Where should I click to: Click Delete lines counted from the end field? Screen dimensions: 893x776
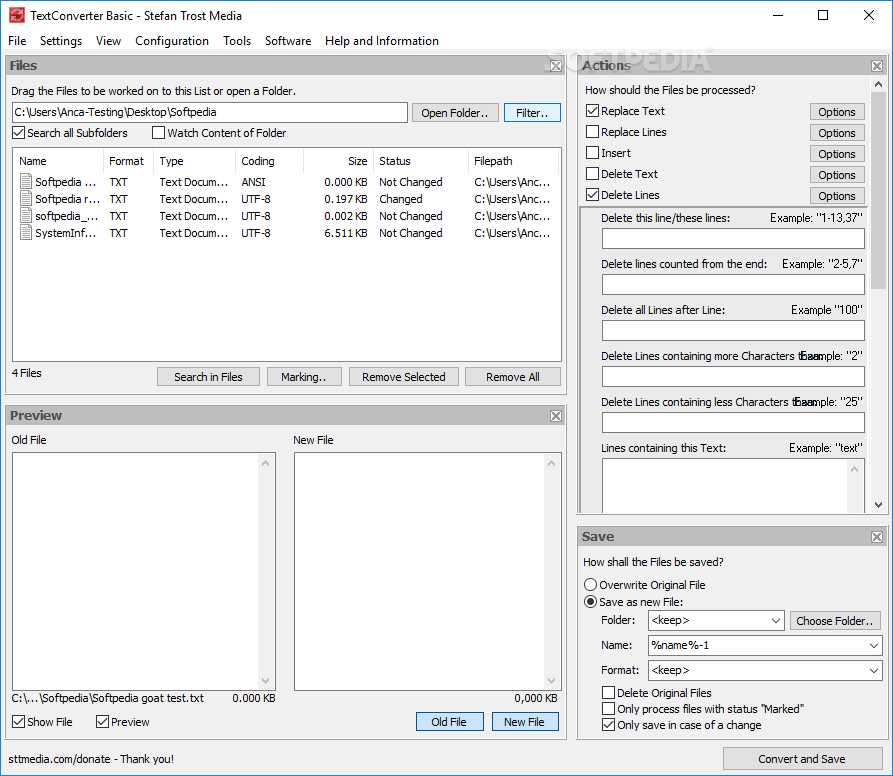[x=733, y=285]
